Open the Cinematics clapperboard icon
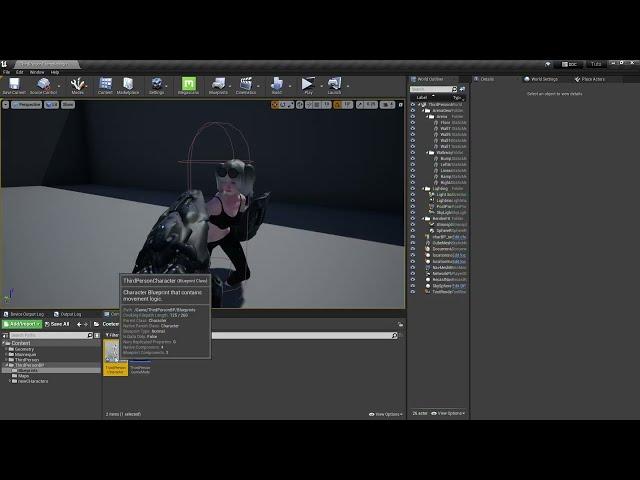The image size is (640, 480). (246, 84)
